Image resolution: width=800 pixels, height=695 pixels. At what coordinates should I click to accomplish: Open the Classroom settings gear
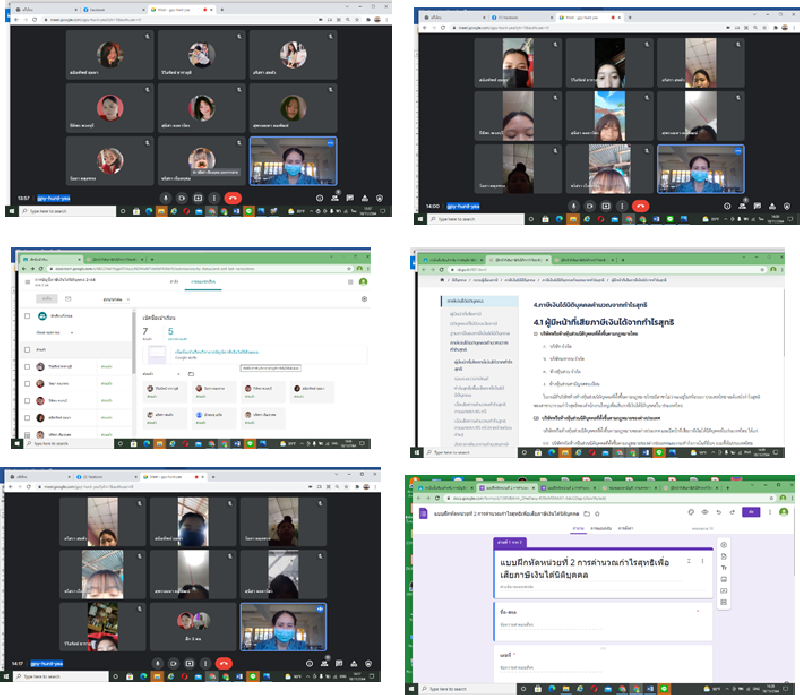click(364, 299)
